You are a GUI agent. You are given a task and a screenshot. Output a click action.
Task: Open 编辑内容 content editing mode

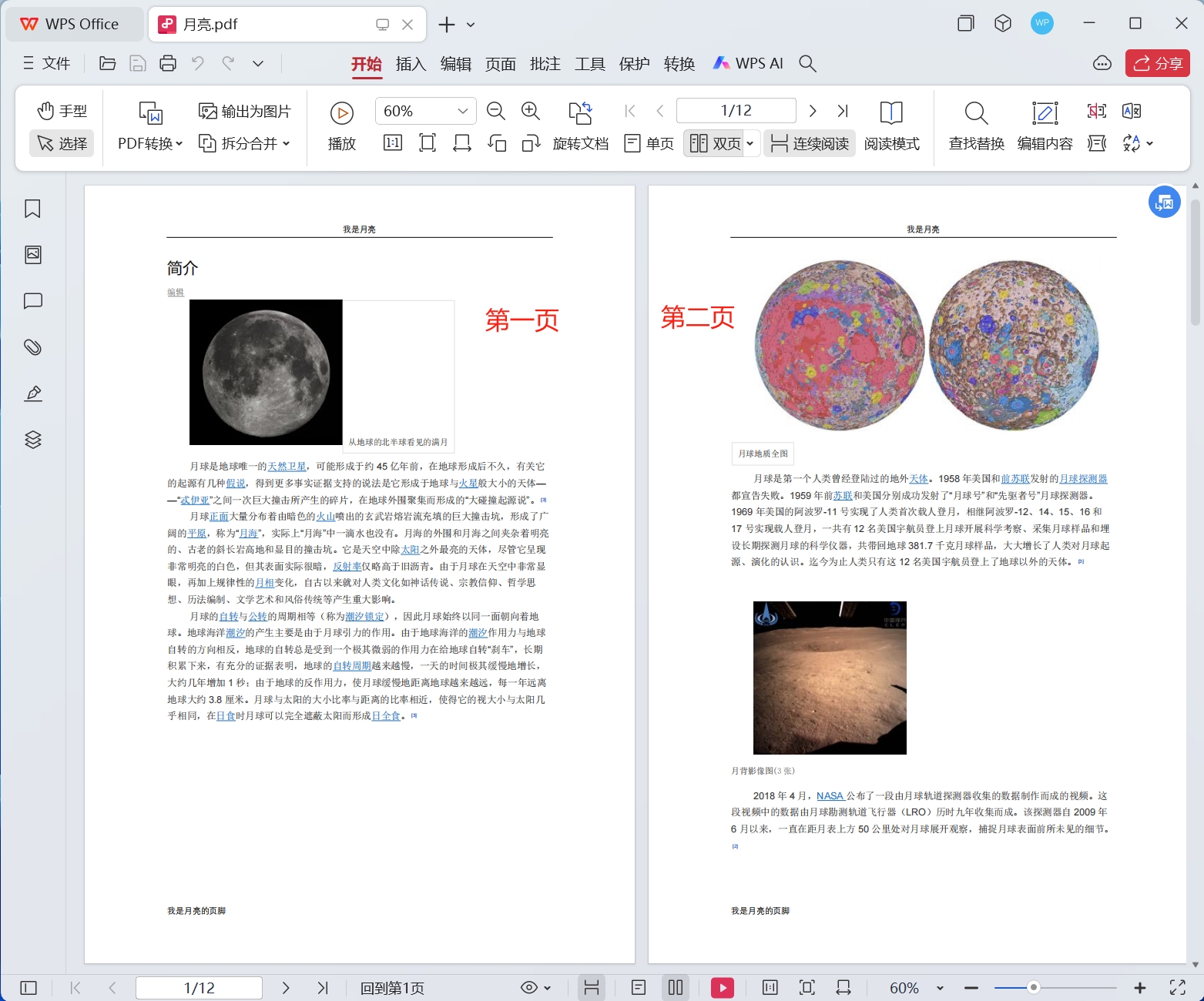click(1045, 127)
